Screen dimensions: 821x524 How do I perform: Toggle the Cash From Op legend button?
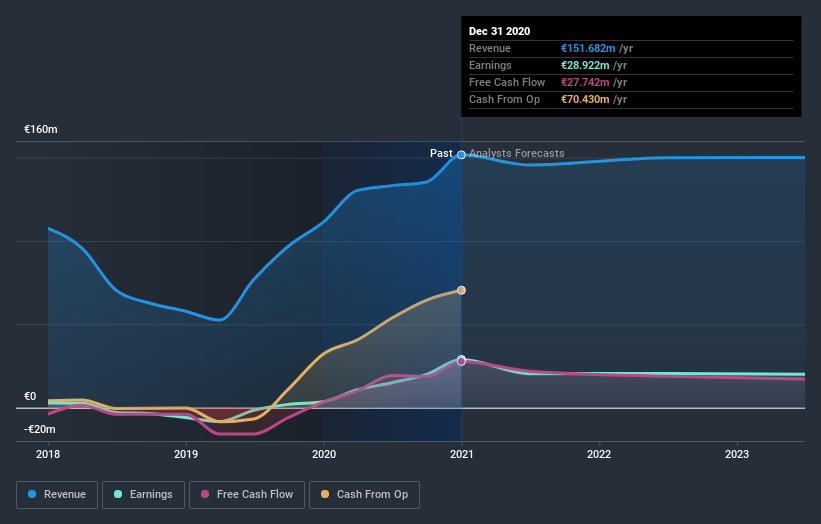click(x=364, y=495)
